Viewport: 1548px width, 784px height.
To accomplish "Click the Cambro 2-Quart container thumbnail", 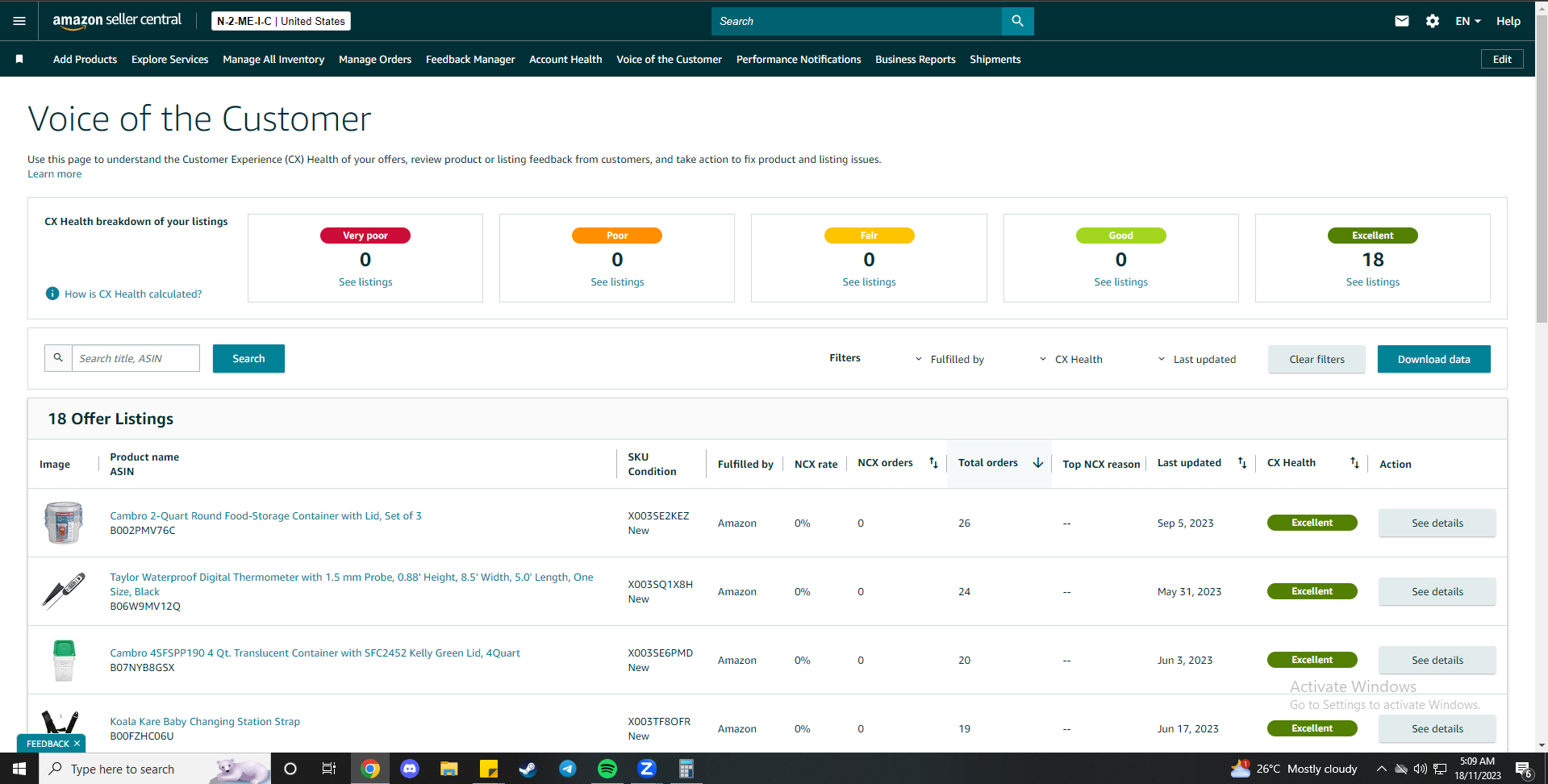I will click(64, 523).
